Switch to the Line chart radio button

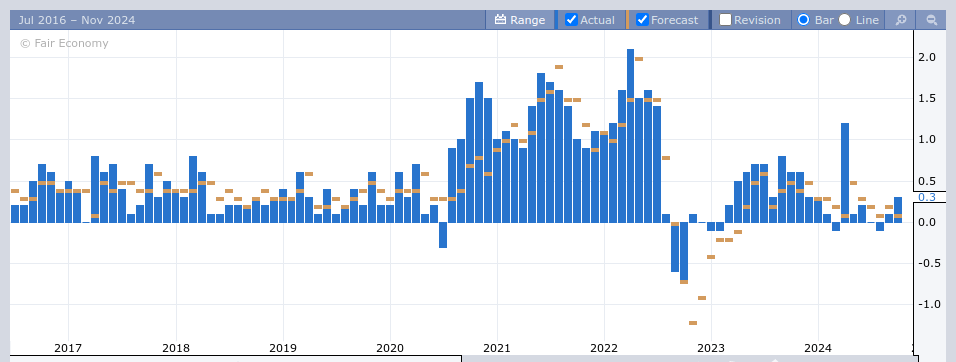(844, 20)
